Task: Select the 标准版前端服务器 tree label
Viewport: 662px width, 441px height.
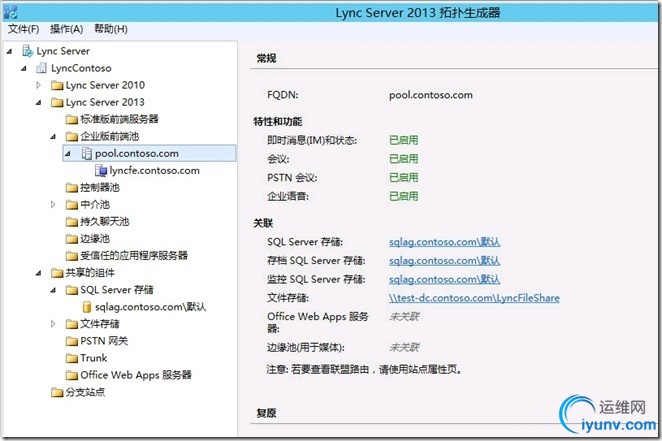Action: [x=119, y=119]
